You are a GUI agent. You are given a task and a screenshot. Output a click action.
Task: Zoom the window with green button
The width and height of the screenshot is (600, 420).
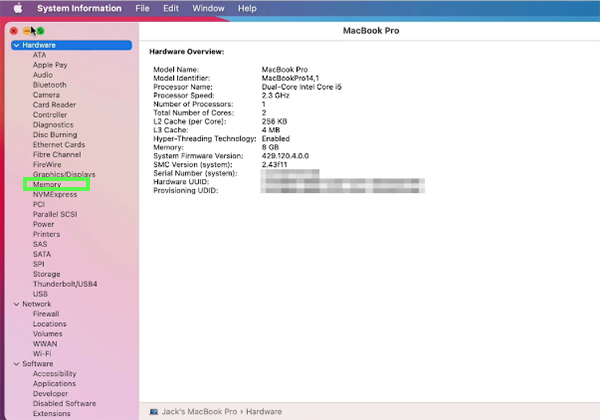pos(41,31)
